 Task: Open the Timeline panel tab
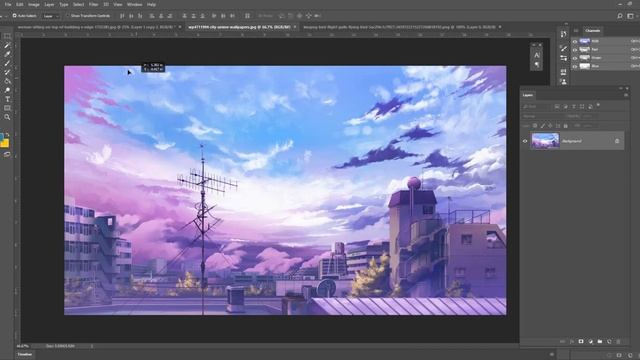tap(24, 354)
